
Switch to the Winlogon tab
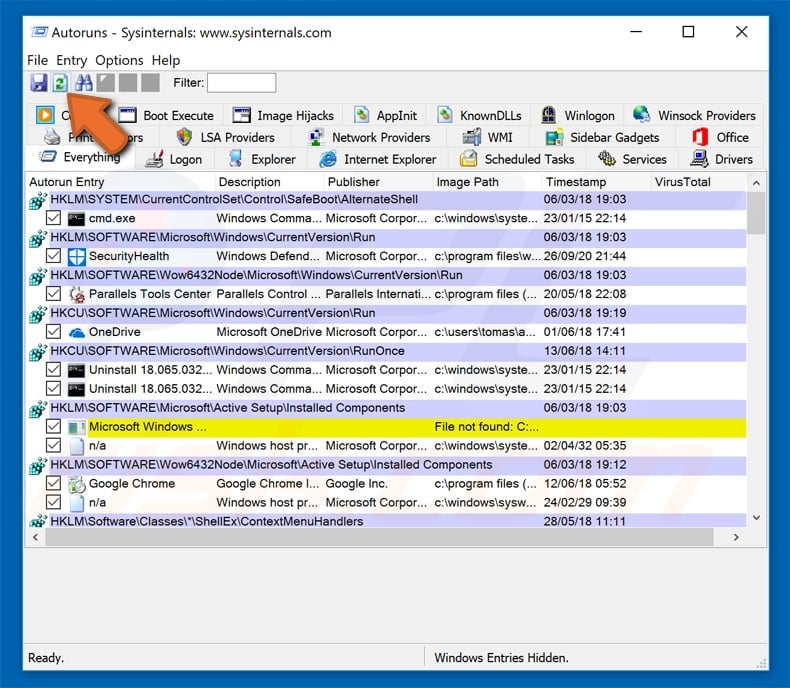pos(578,115)
